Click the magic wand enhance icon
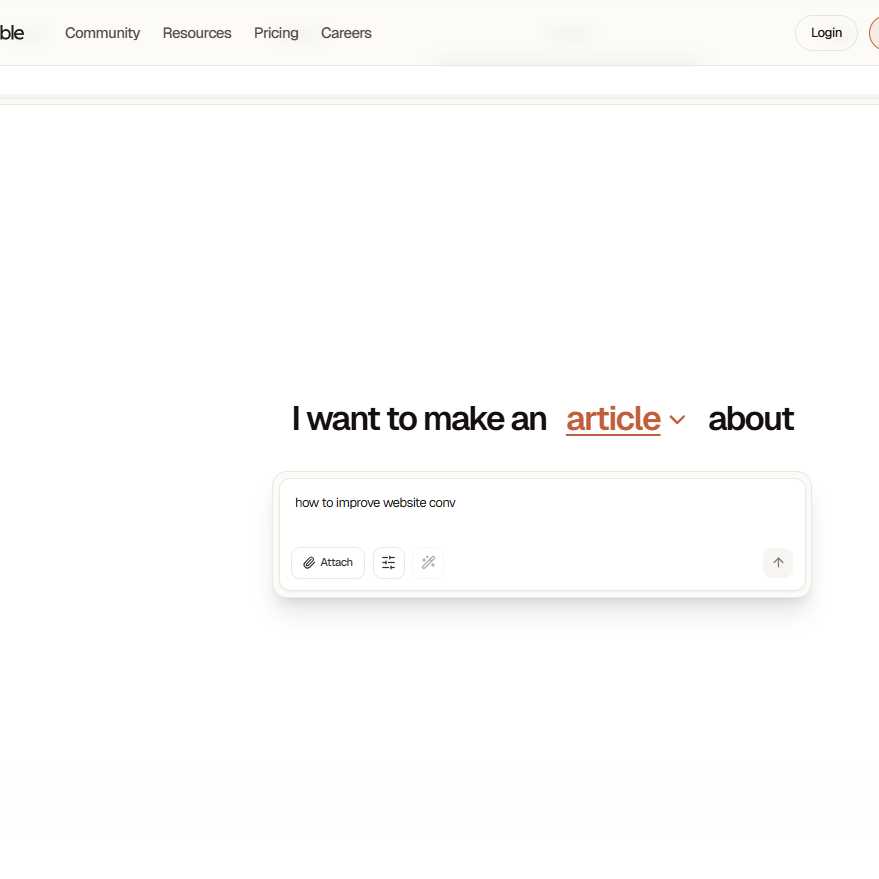This screenshot has height=879, width=879. [428, 563]
